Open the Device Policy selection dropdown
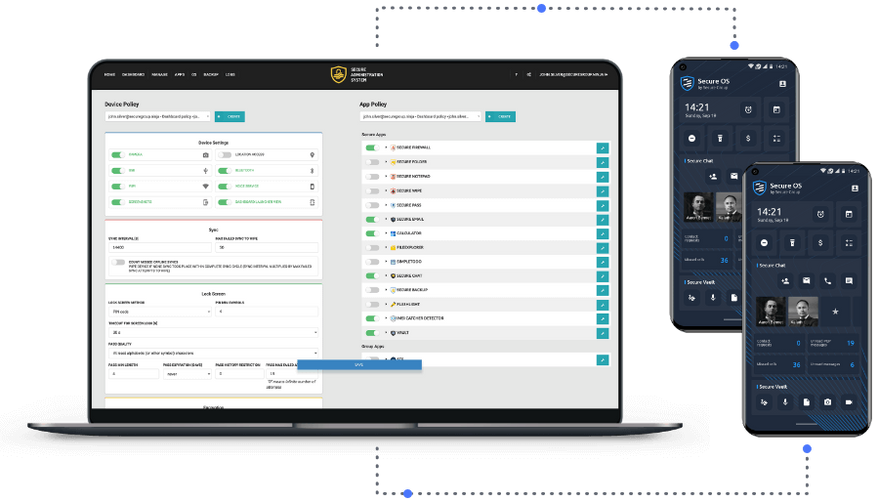878x502 pixels. (x=158, y=116)
